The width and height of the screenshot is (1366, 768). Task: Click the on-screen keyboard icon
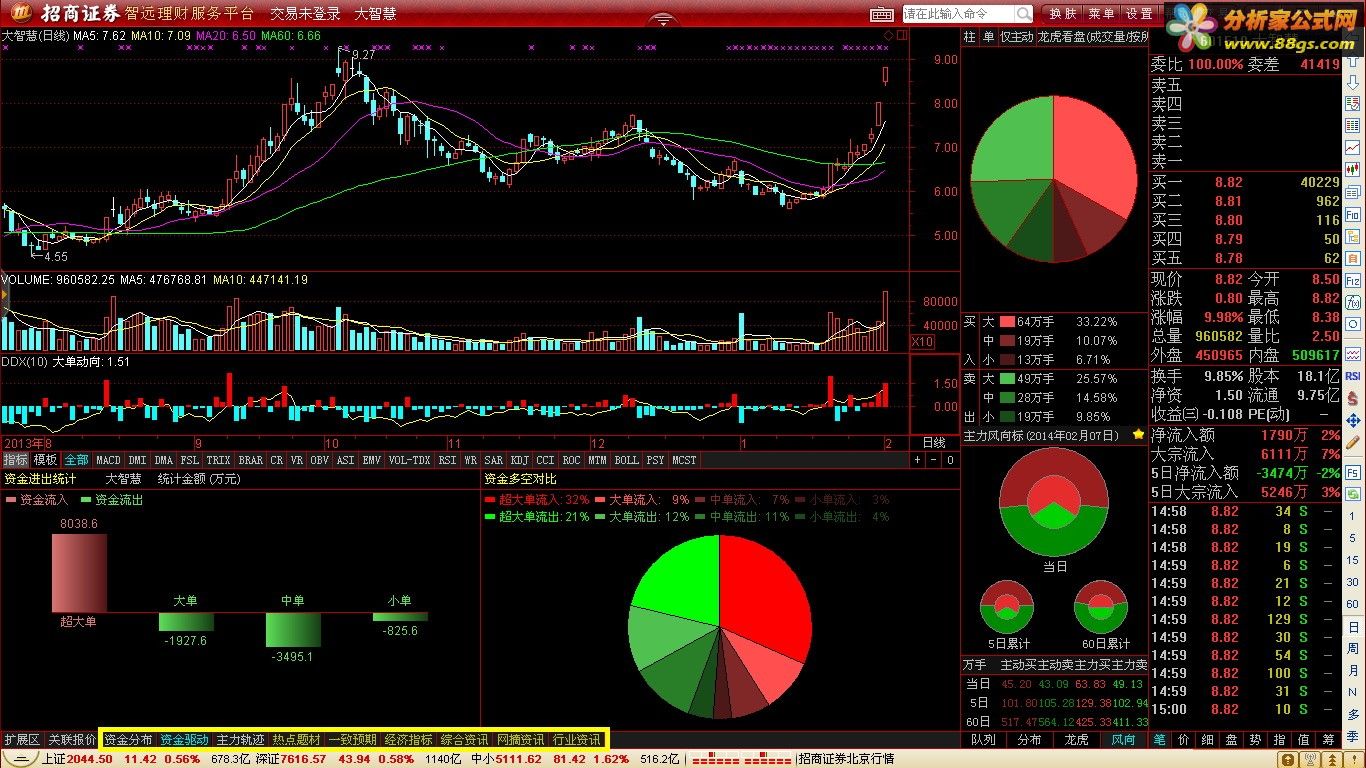[880, 14]
